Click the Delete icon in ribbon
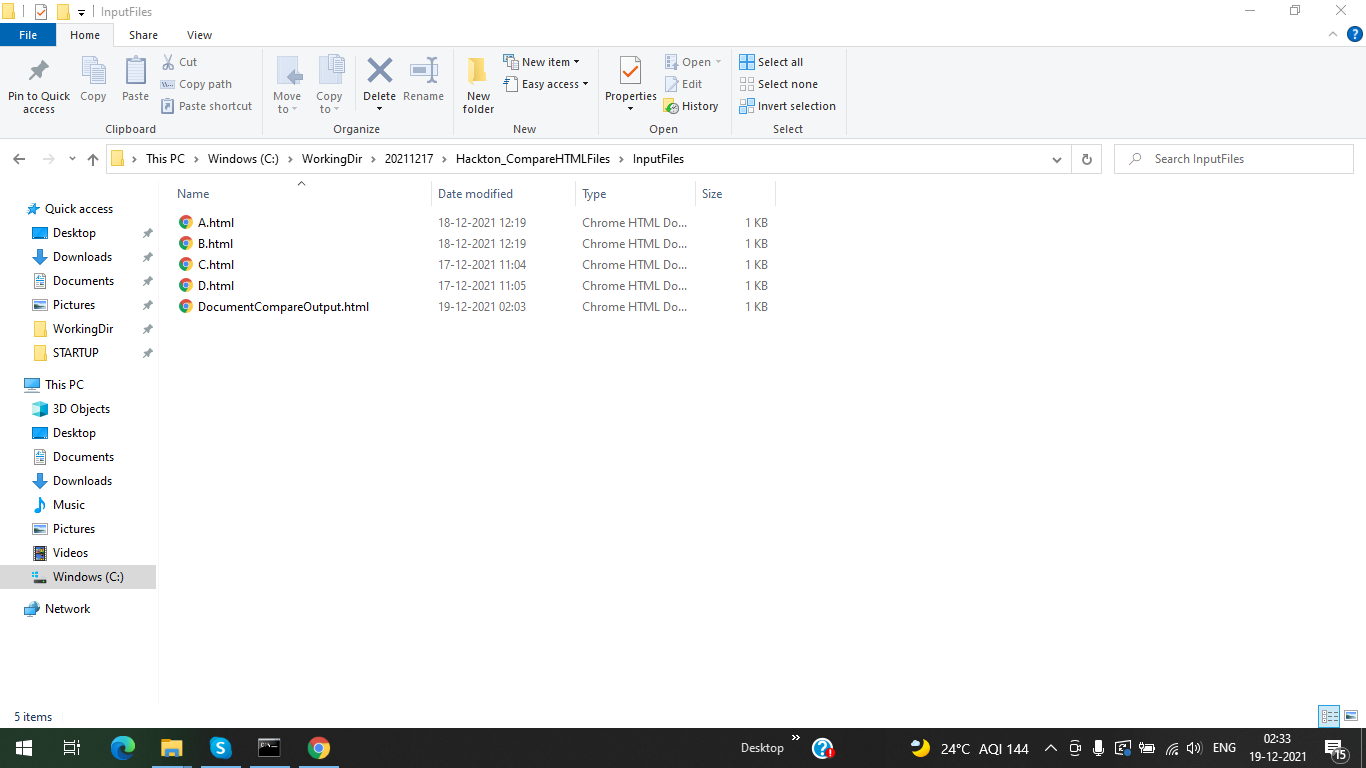The height and width of the screenshot is (768, 1366). coord(379,71)
